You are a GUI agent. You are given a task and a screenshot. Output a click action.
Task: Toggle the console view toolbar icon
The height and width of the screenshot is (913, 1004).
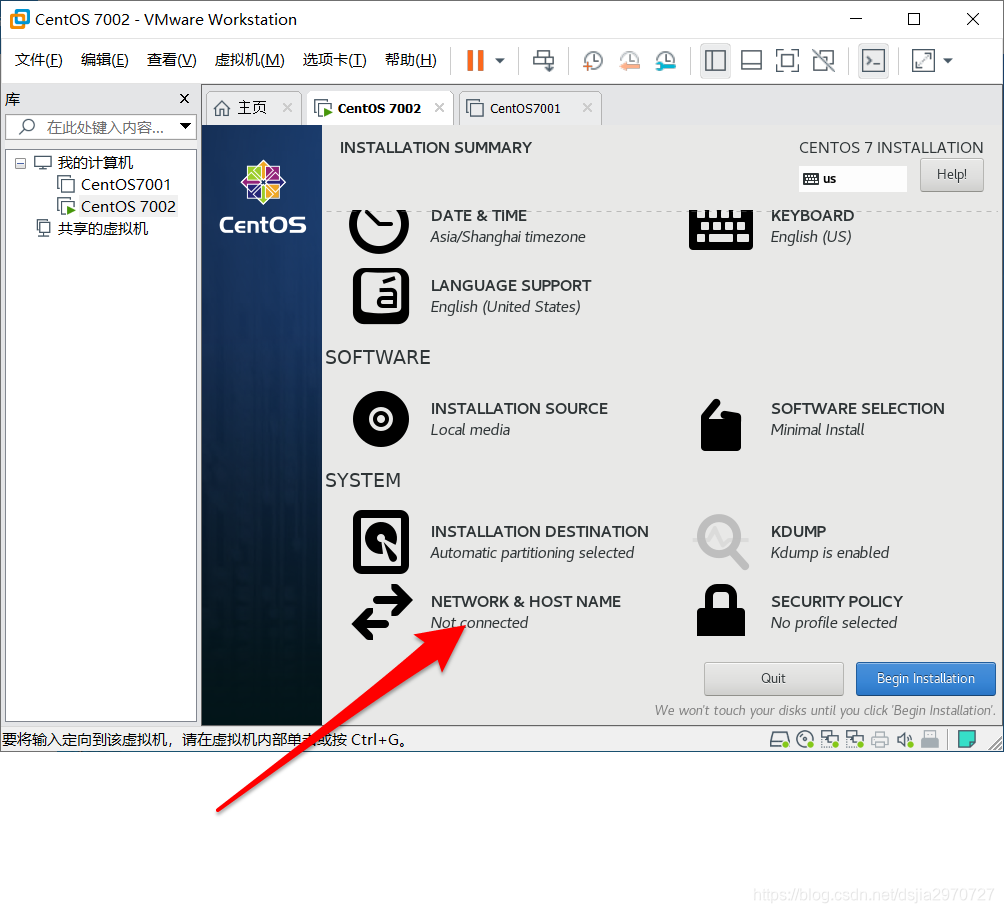coord(873,61)
